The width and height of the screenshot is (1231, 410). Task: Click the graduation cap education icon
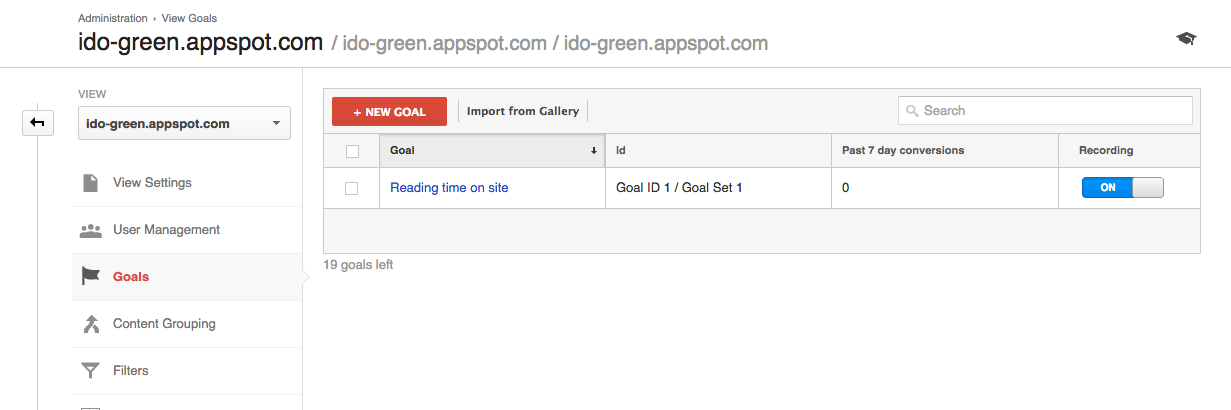click(1186, 39)
